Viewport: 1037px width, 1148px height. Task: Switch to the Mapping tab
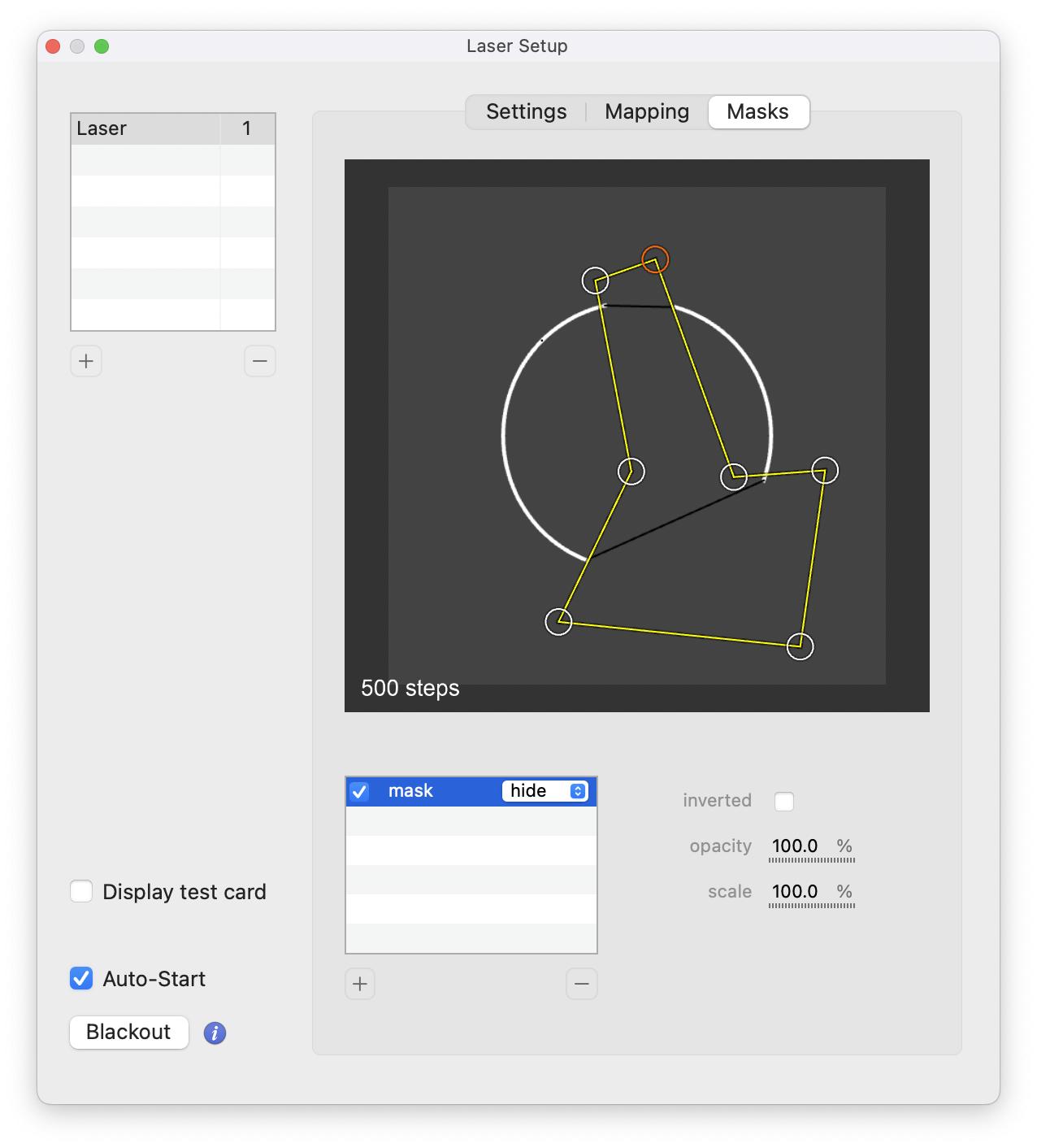(x=647, y=112)
